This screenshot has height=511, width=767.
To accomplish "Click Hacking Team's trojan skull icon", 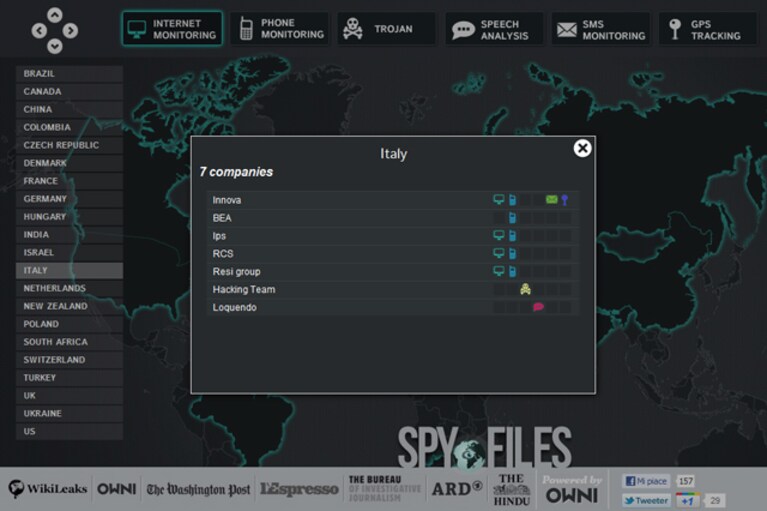I will 525,289.
